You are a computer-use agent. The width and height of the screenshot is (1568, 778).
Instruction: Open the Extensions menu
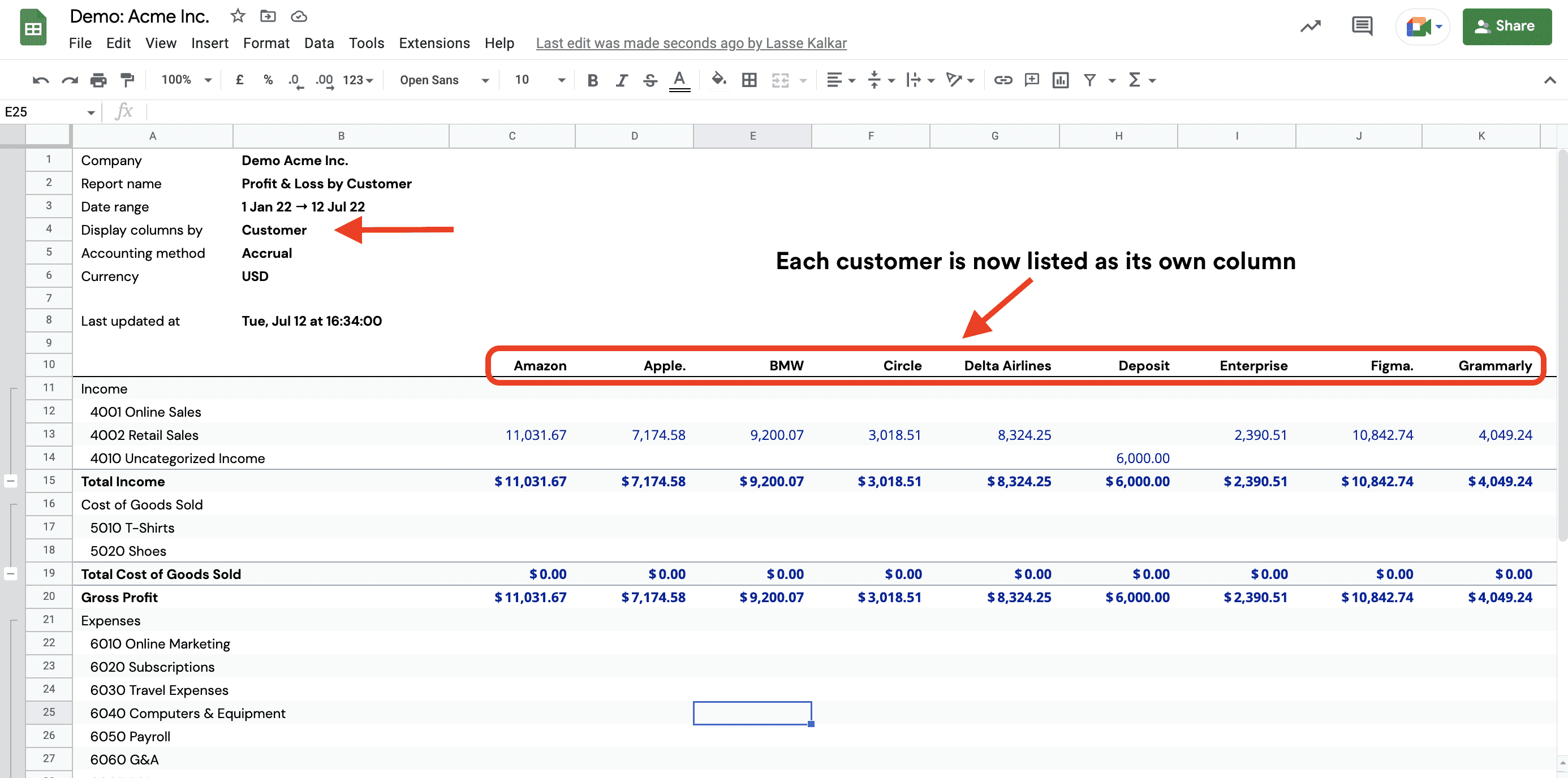click(x=434, y=43)
